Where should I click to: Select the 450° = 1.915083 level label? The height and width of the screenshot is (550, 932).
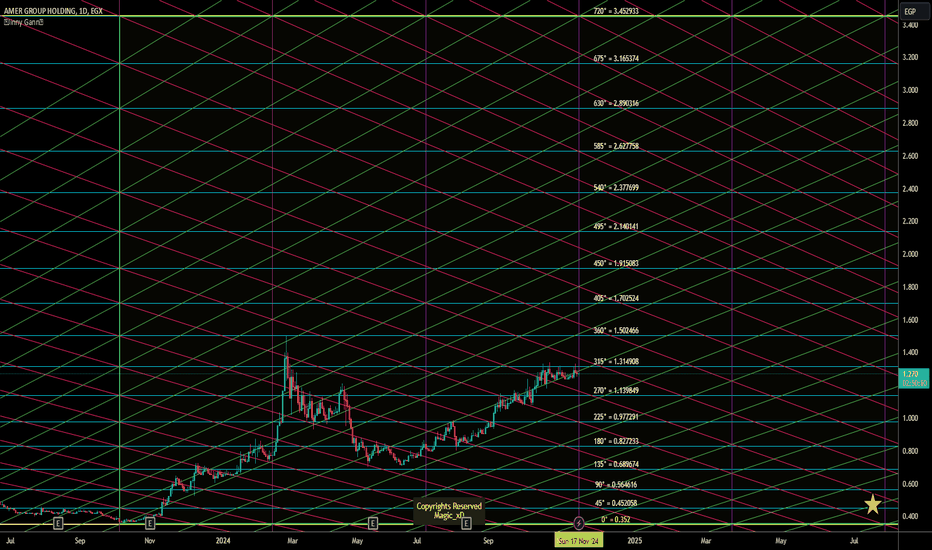[x=616, y=263]
